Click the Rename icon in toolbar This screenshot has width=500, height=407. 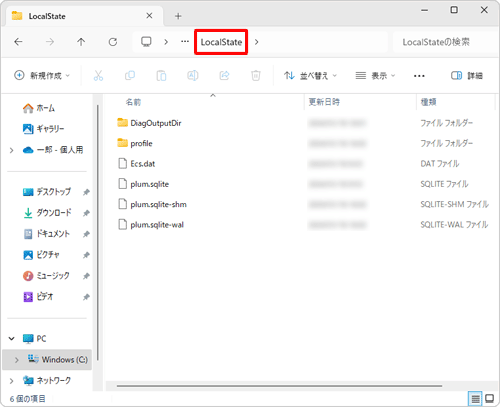point(193,76)
